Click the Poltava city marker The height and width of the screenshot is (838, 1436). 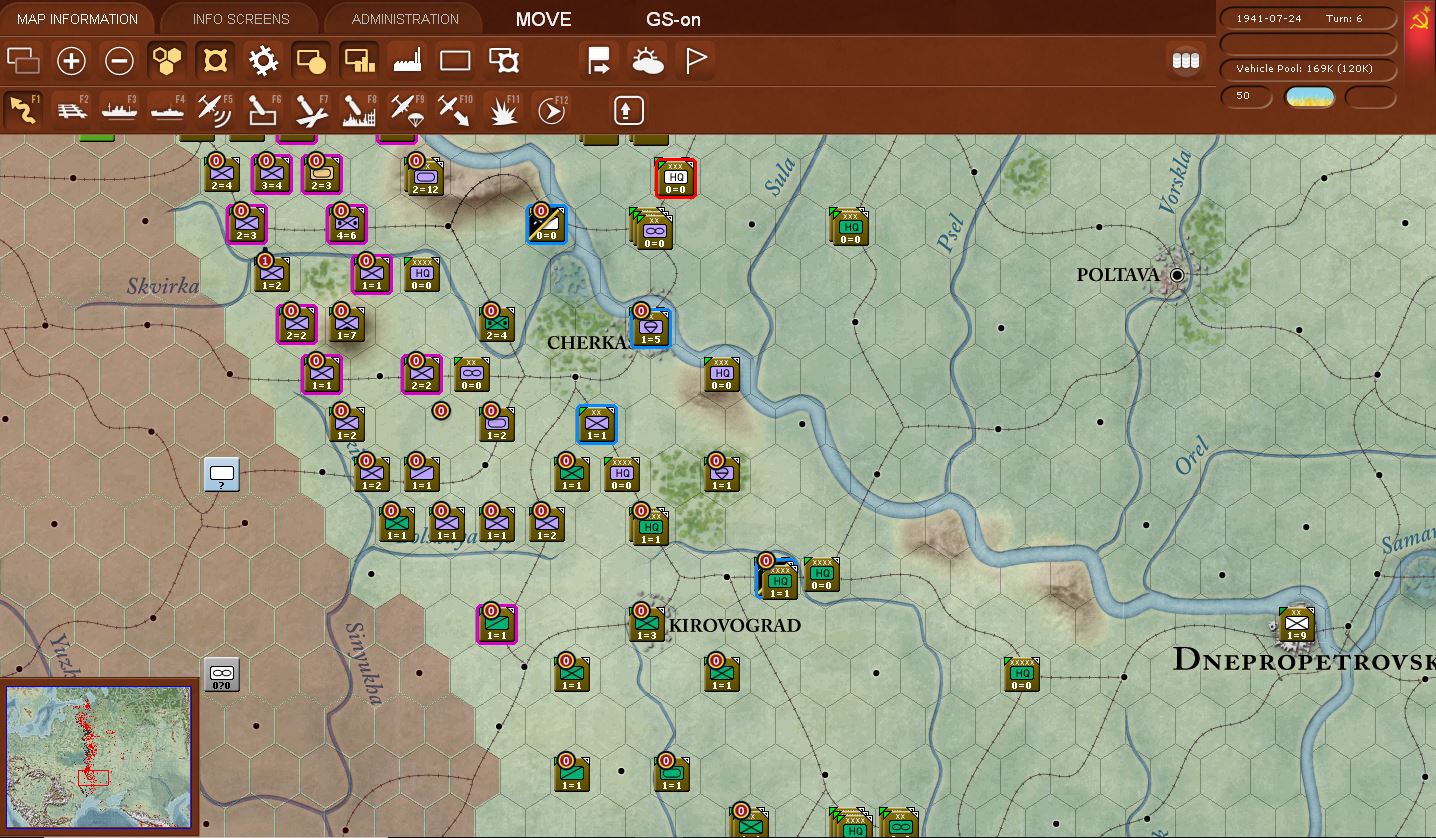coord(1177,274)
